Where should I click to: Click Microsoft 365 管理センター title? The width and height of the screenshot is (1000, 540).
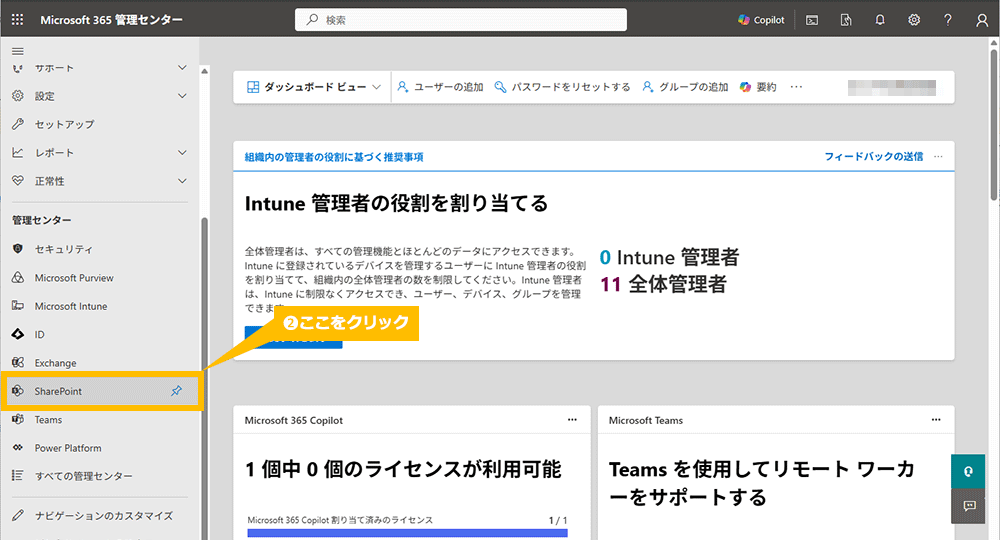pos(112,20)
